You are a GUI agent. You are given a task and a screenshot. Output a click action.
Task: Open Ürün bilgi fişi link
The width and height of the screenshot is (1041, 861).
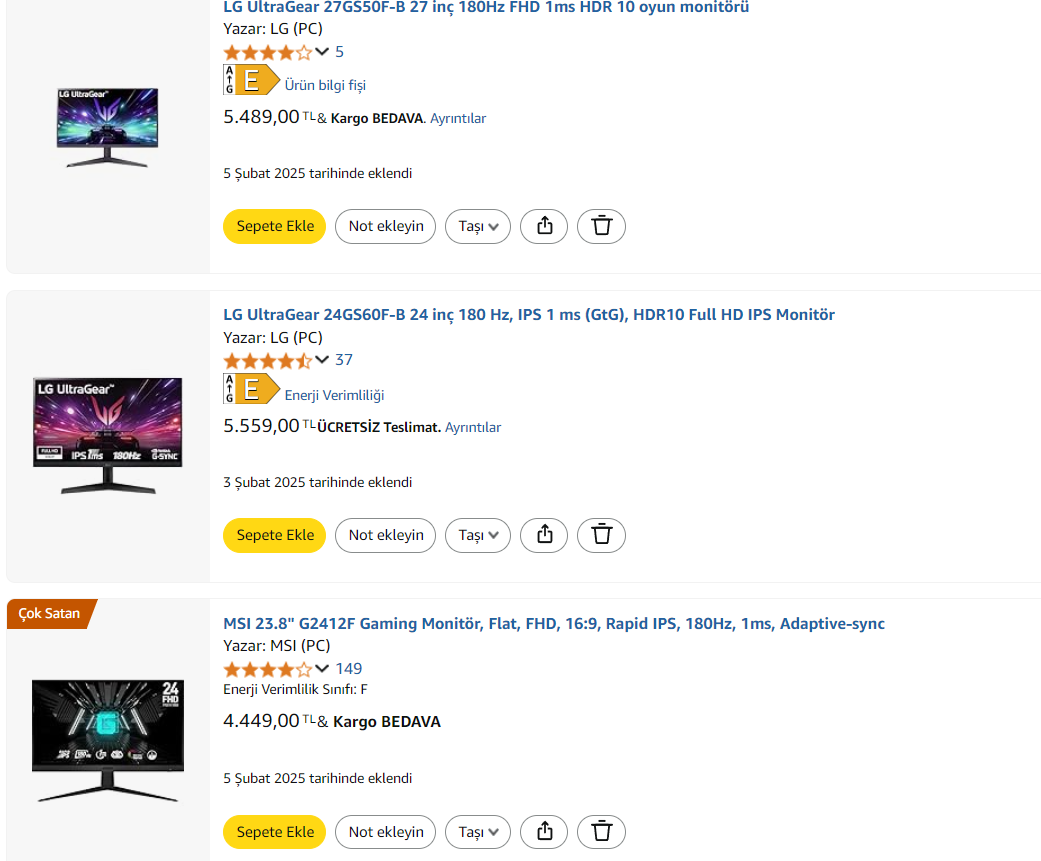(x=325, y=85)
